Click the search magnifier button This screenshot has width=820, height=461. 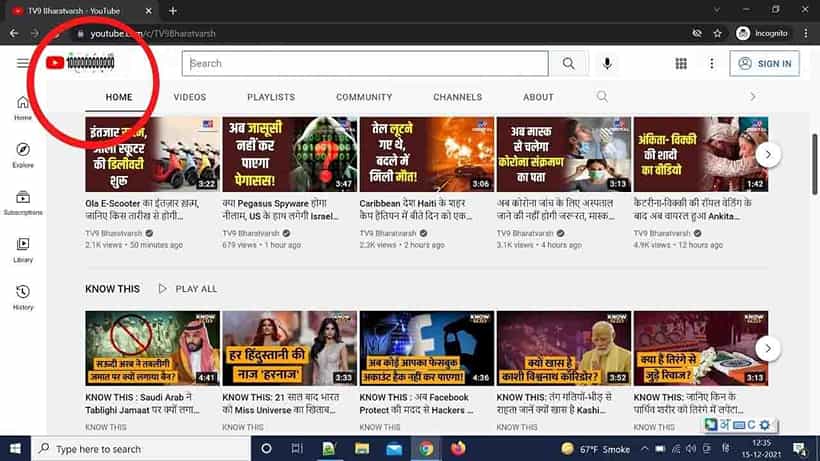(x=568, y=63)
